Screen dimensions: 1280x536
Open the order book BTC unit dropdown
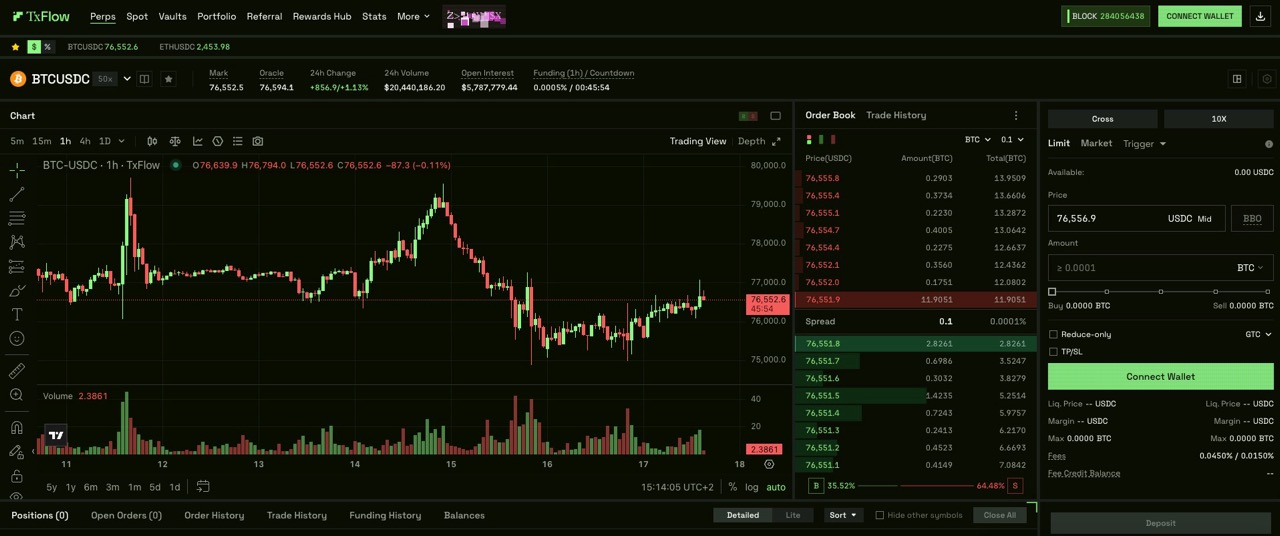pos(977,140)
